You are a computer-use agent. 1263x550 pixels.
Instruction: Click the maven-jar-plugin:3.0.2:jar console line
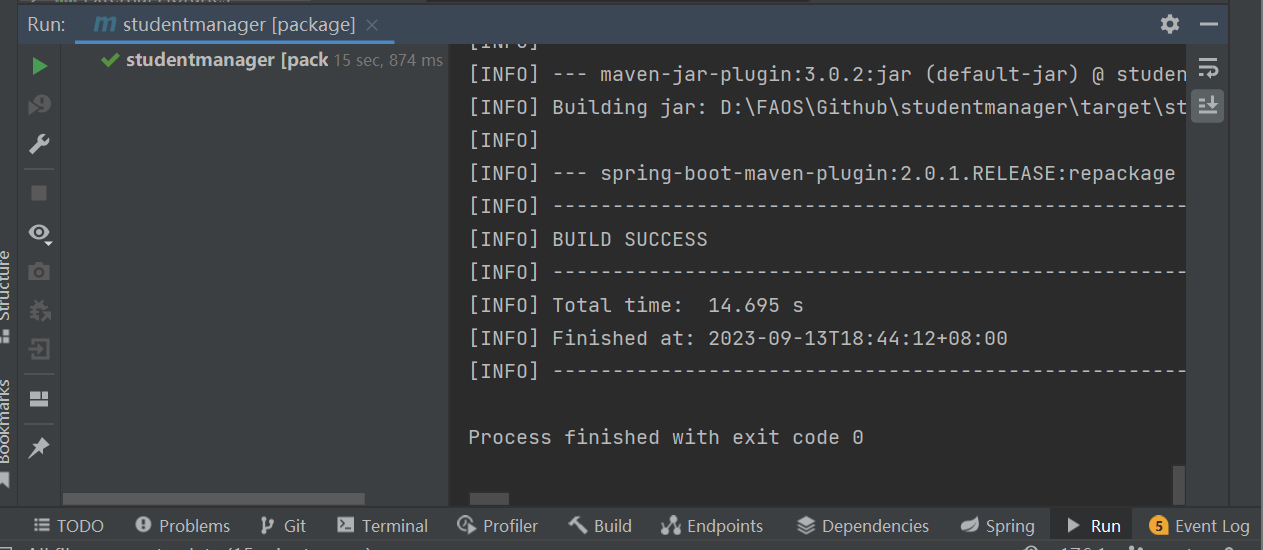pyautogui.click(x=827, y=74)
